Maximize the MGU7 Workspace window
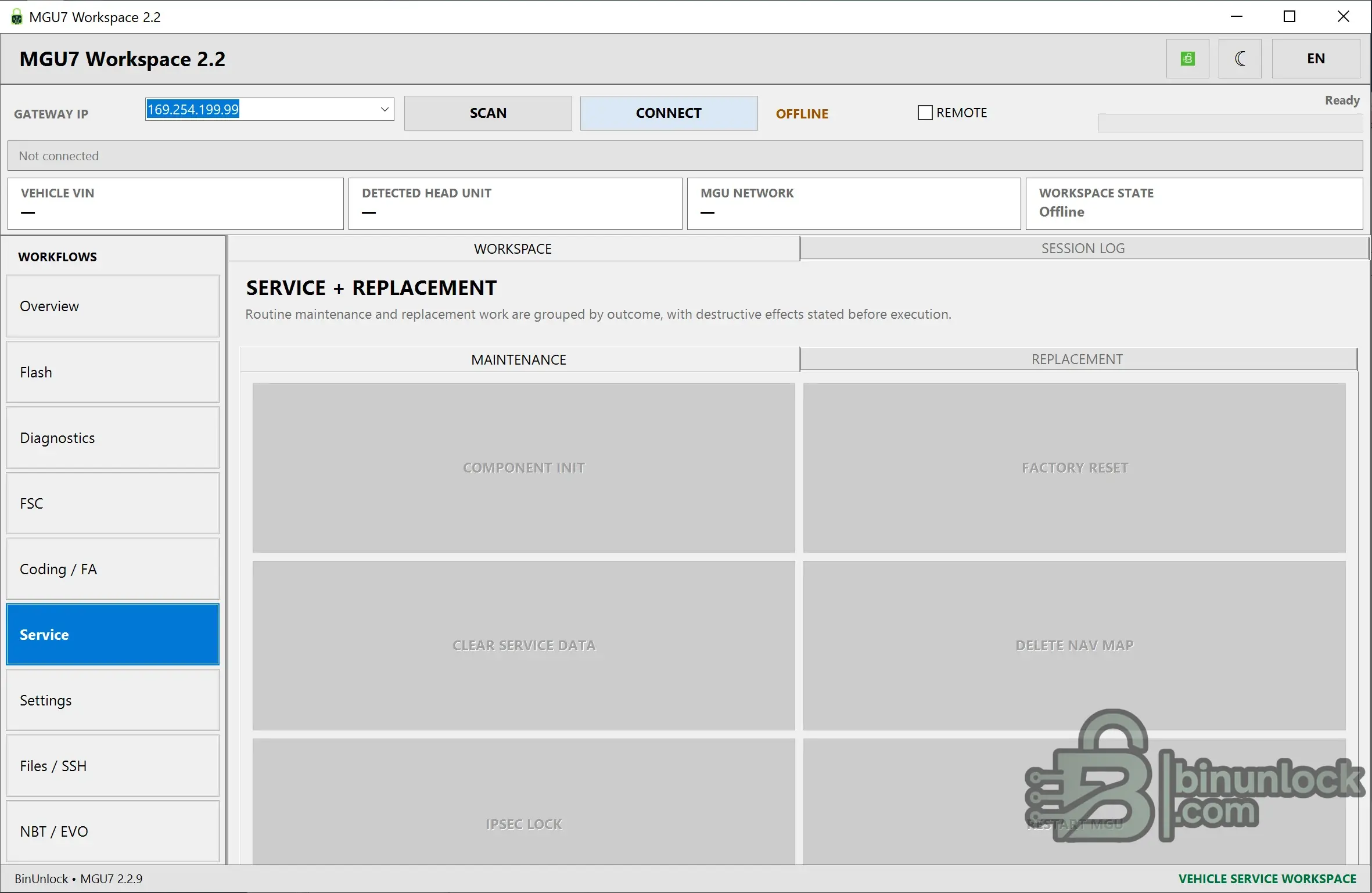 [1290, 17]
